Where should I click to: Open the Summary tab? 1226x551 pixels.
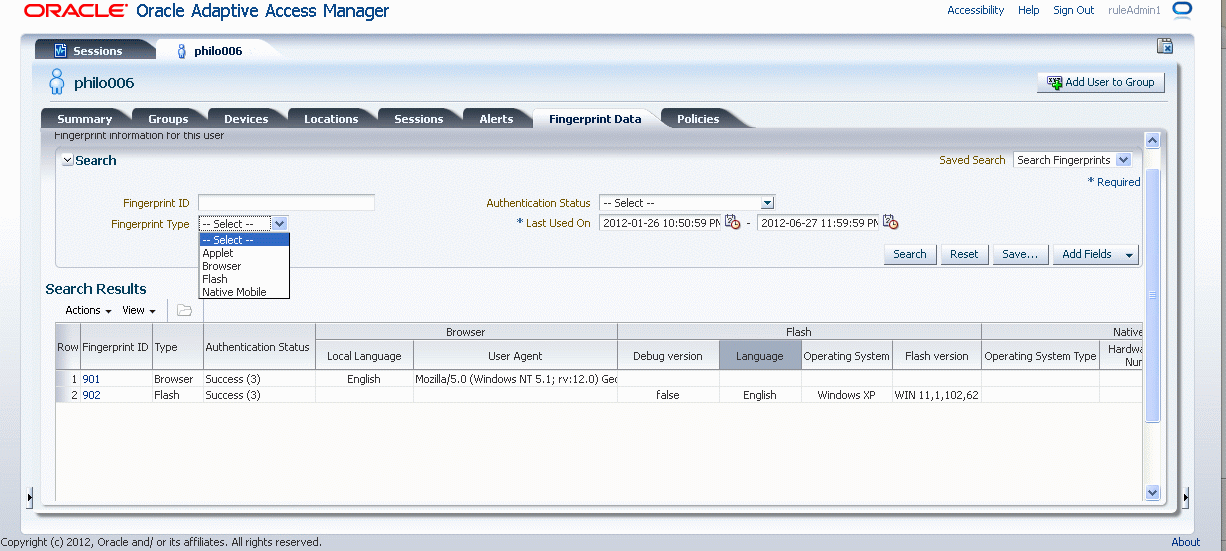pyautogui.click(x=84, y=119)
